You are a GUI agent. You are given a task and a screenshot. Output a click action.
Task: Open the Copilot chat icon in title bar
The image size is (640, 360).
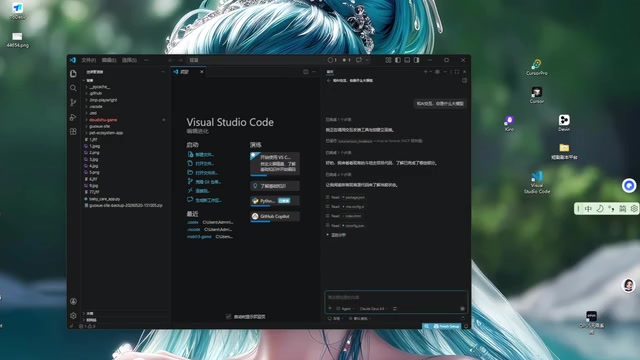point(359,60)
